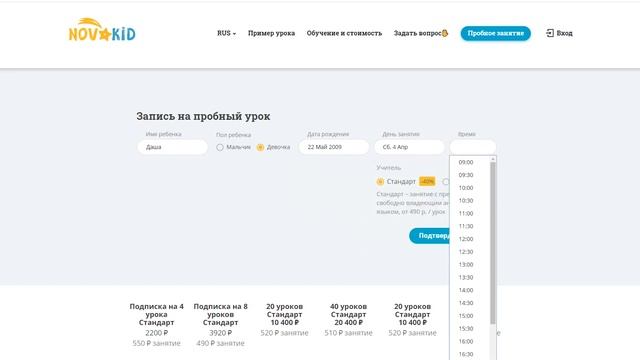Click the time list scroll-up arrow
Image resolution: width=640 pixels, height=360 pixels.
point(493,159)
